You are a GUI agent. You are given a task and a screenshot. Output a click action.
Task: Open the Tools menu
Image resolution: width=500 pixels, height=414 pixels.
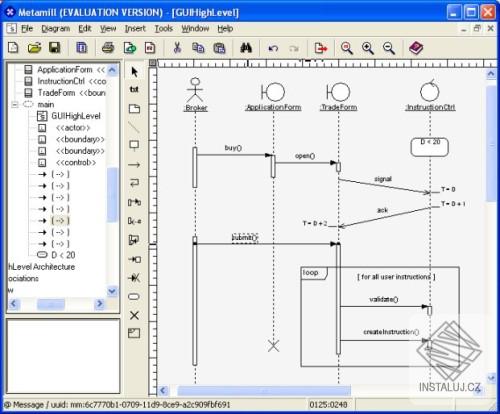[163, 29]
